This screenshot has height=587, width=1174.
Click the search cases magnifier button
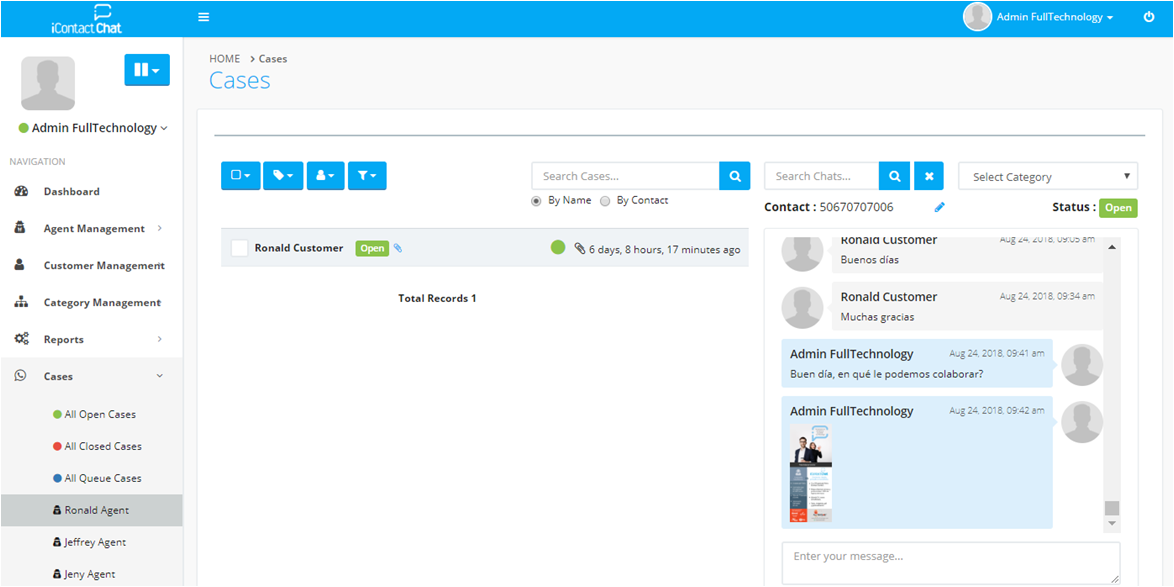[734, 176]
